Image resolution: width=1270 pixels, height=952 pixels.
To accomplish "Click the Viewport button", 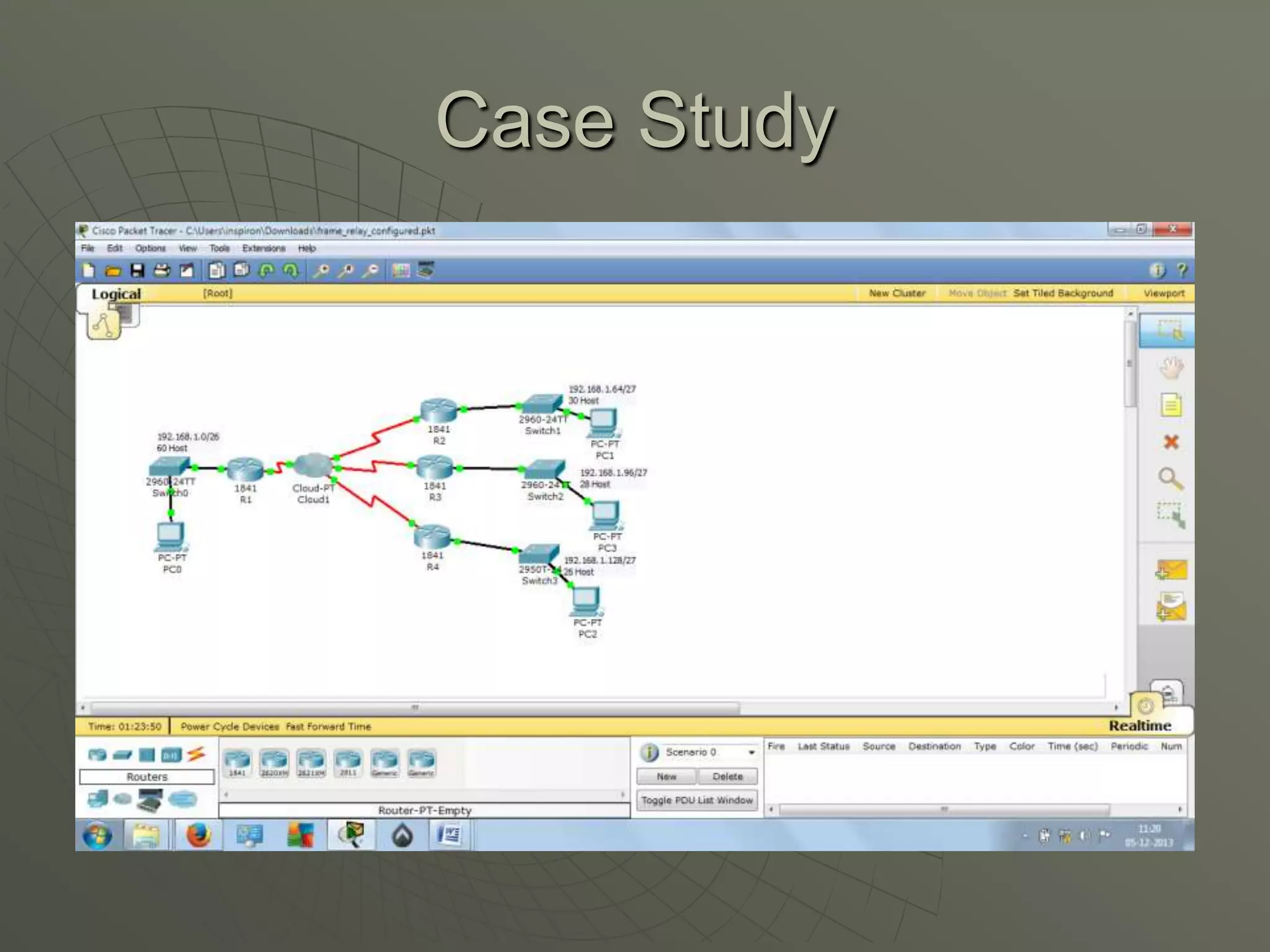I will (1164, 293).
